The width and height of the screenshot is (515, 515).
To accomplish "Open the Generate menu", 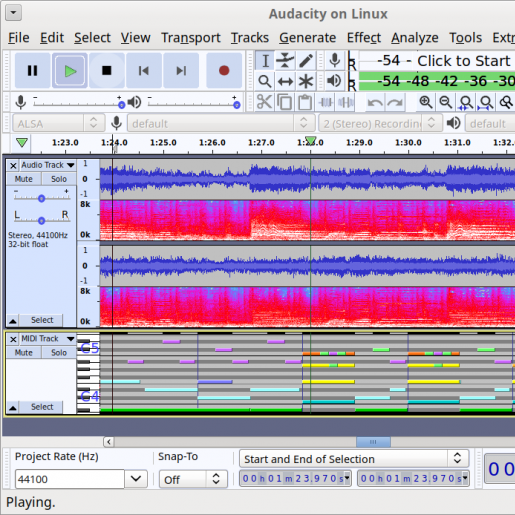I will pos(307,38).
